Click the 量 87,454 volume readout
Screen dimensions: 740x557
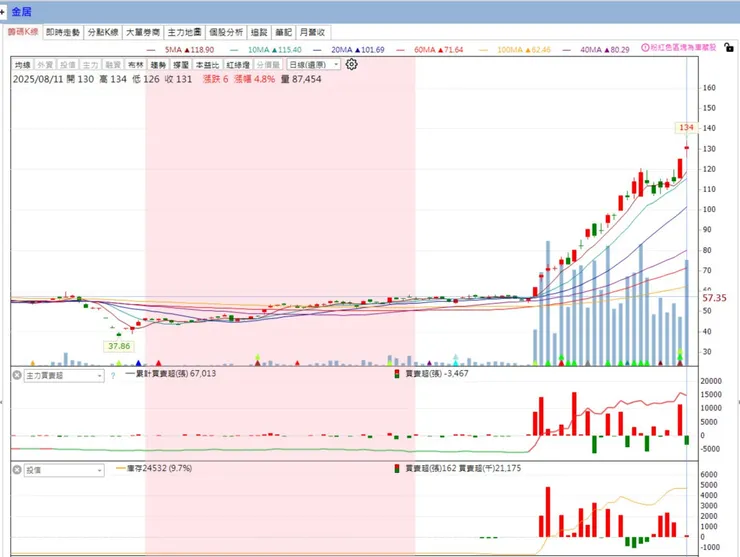[x=301, y=79]
